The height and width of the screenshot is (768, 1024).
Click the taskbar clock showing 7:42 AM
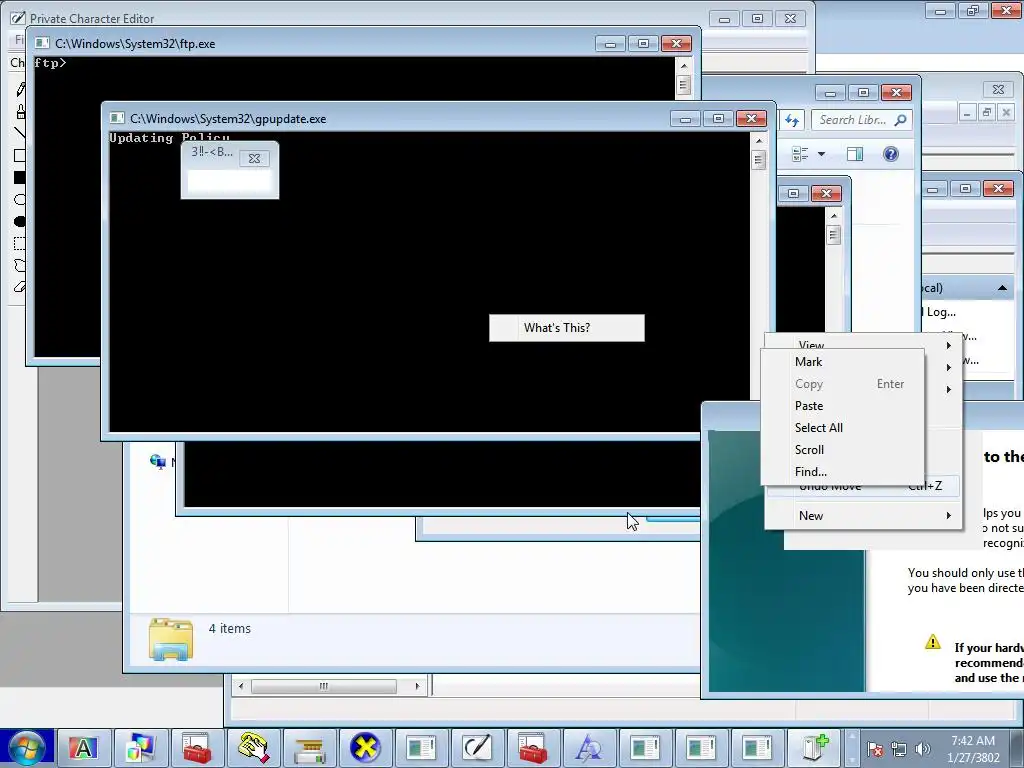coord(973,748)
